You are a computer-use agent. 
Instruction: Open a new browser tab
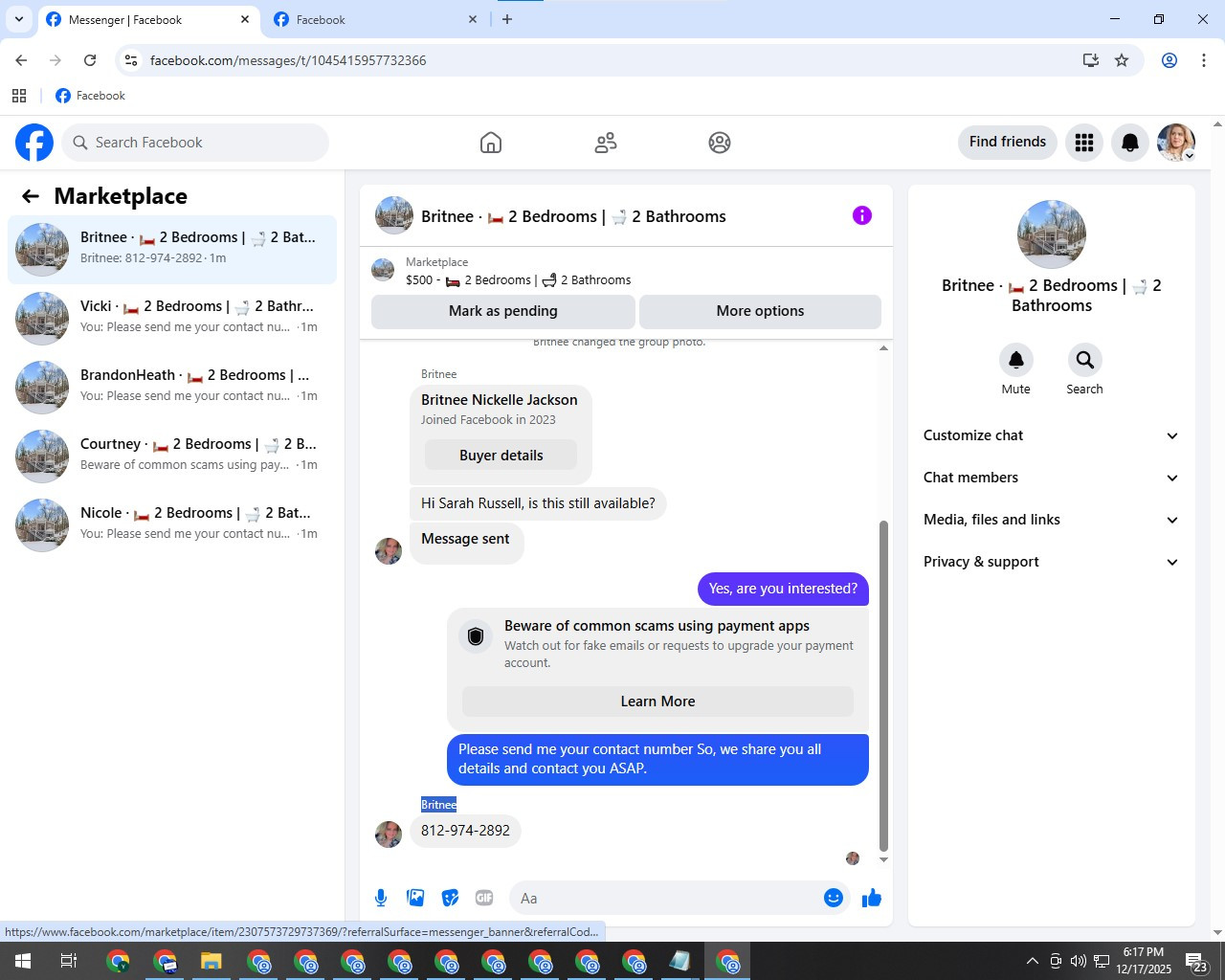coord(507,19)
